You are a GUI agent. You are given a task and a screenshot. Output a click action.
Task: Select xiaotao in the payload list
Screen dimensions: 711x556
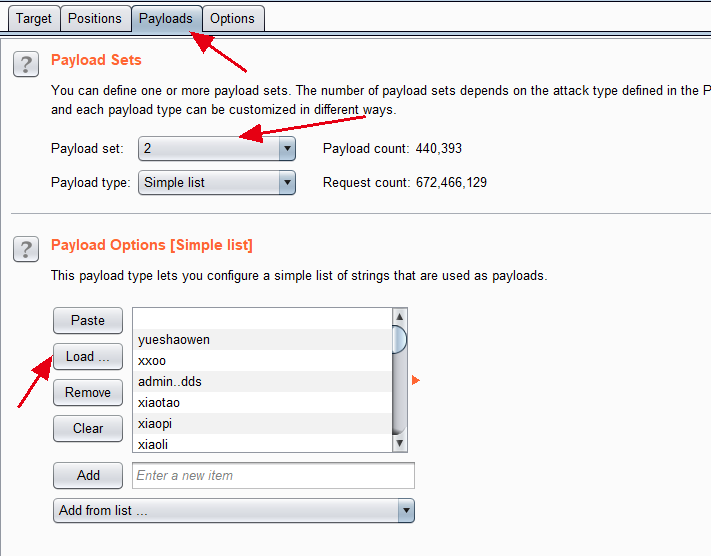(x=262, y=402)
